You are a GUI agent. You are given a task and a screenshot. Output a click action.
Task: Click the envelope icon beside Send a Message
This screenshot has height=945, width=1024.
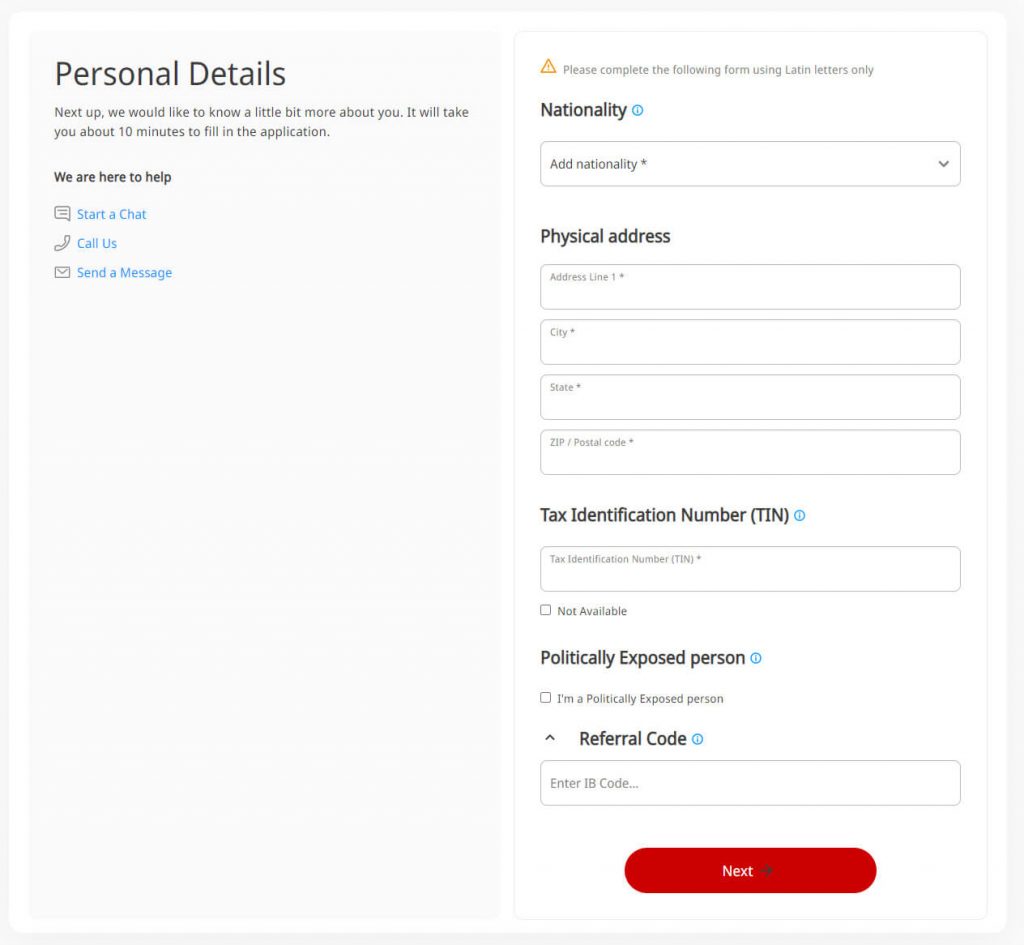point(62,272)
